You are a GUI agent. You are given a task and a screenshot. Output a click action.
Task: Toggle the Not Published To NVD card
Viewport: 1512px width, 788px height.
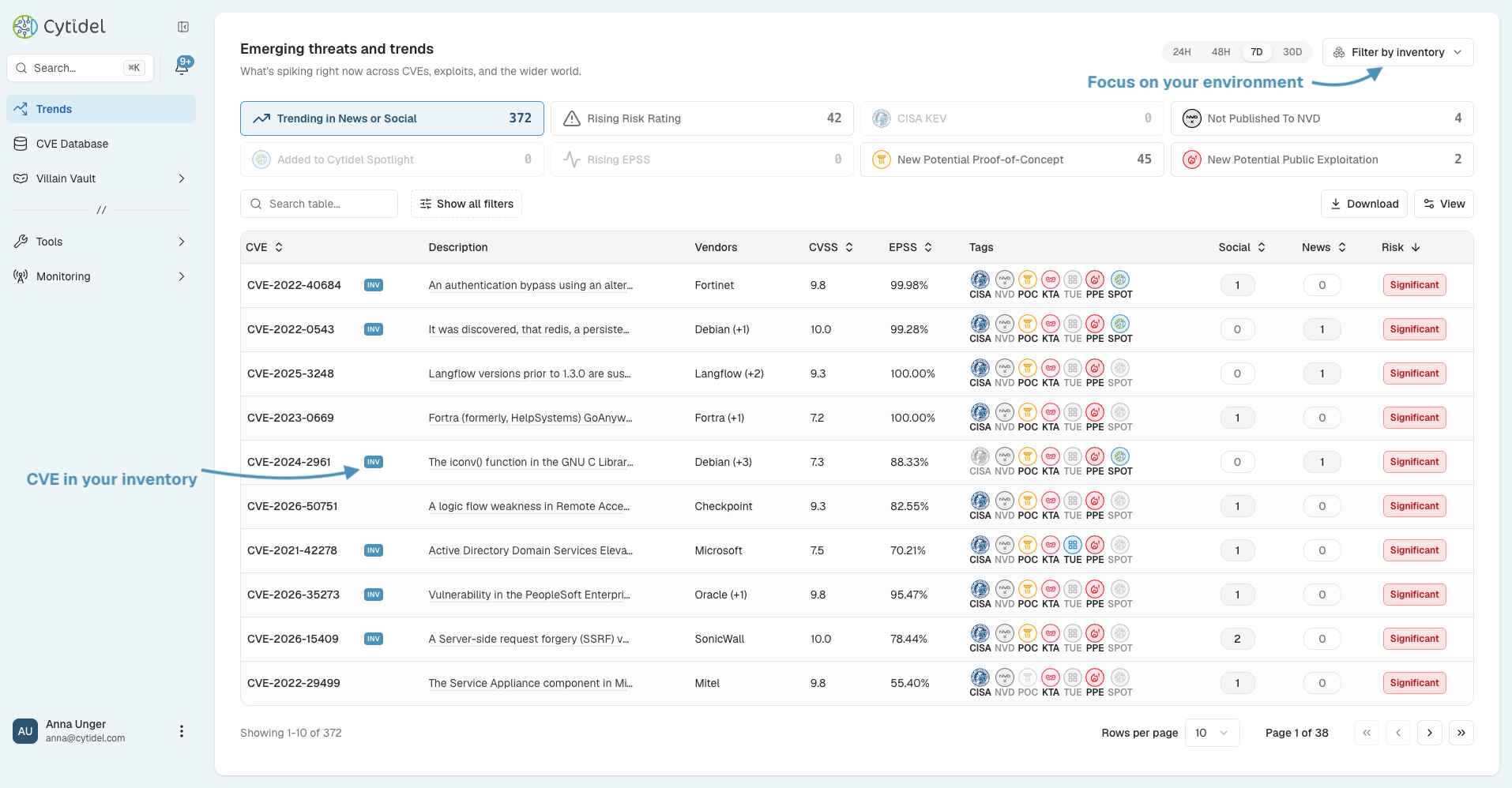(1322, 118)
